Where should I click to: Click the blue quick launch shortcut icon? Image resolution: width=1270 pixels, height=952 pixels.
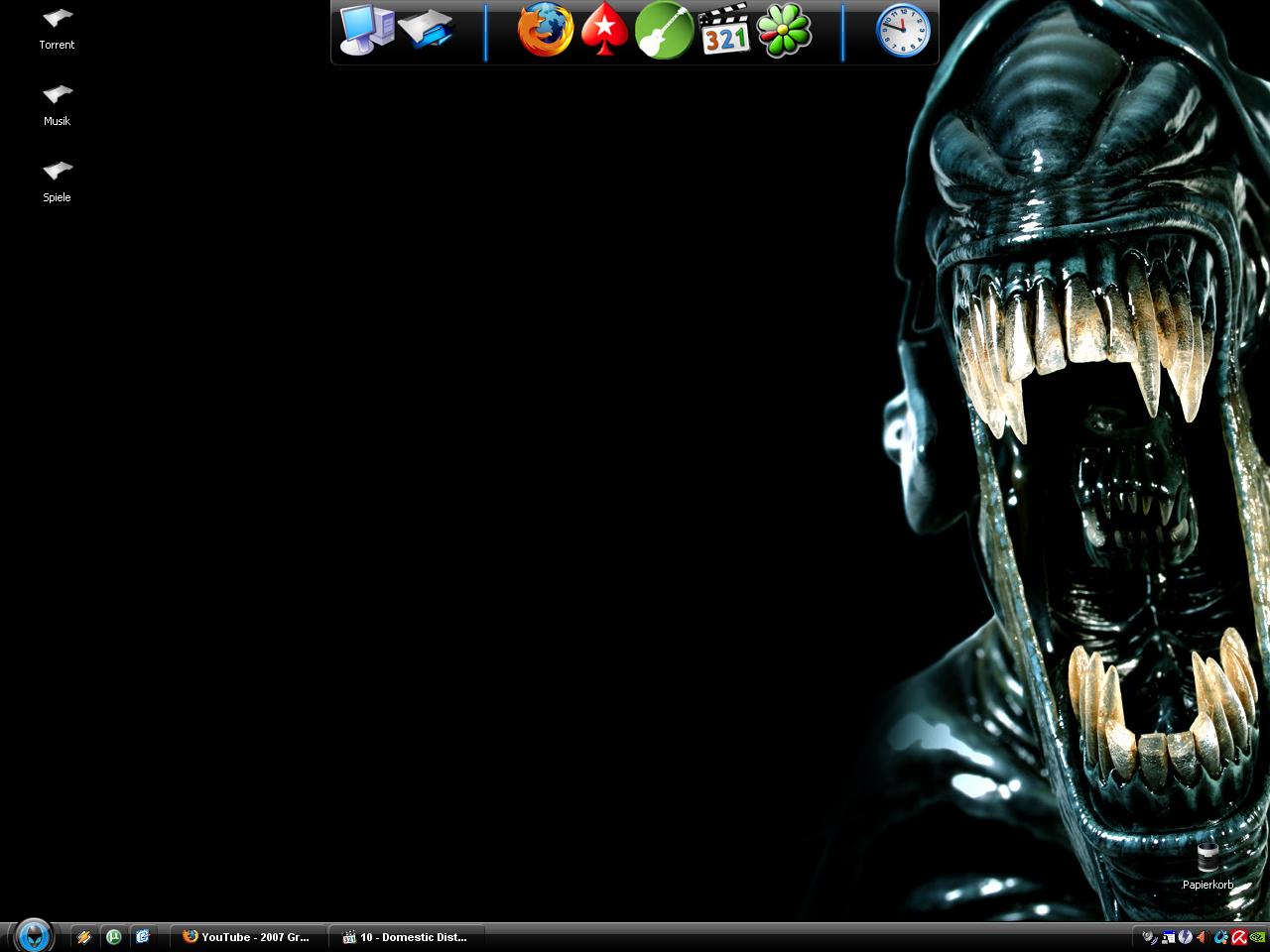coord(143,936)
